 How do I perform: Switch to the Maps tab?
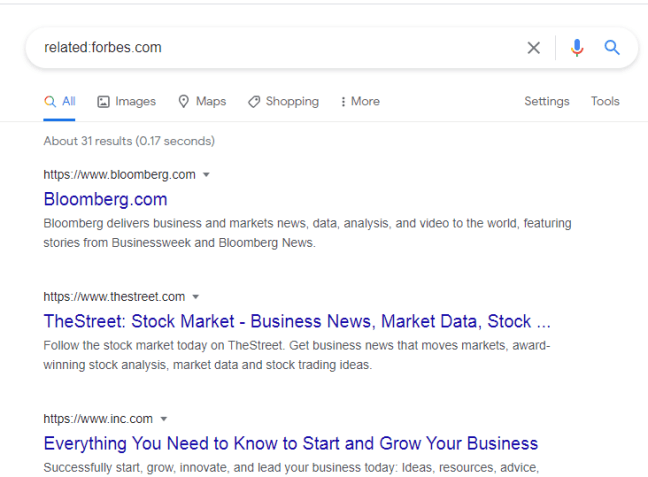(202, 101)
